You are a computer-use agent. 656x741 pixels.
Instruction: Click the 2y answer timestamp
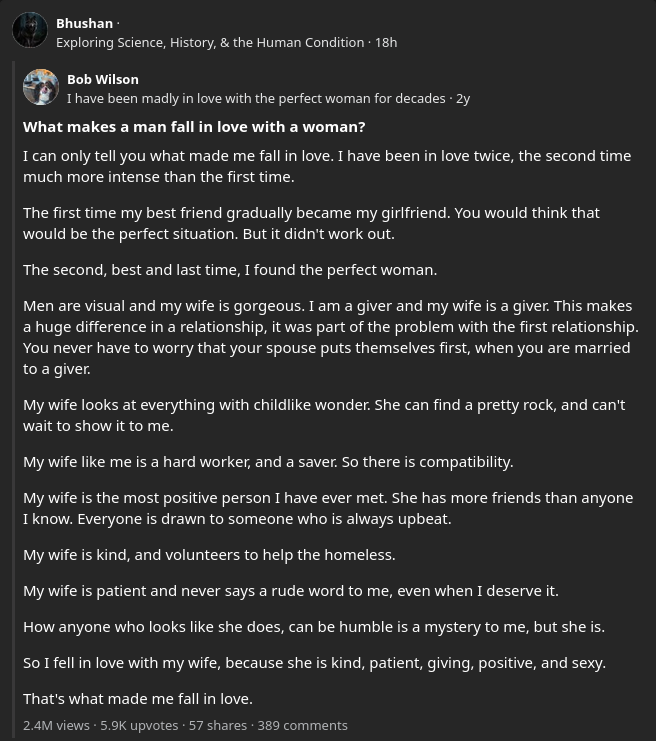(463, 99)
